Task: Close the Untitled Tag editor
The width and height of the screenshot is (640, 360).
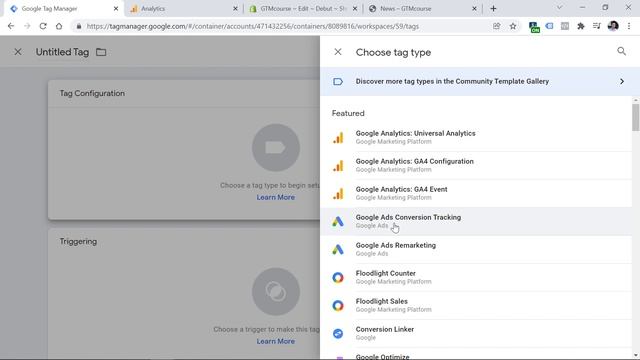Action: 18,52
